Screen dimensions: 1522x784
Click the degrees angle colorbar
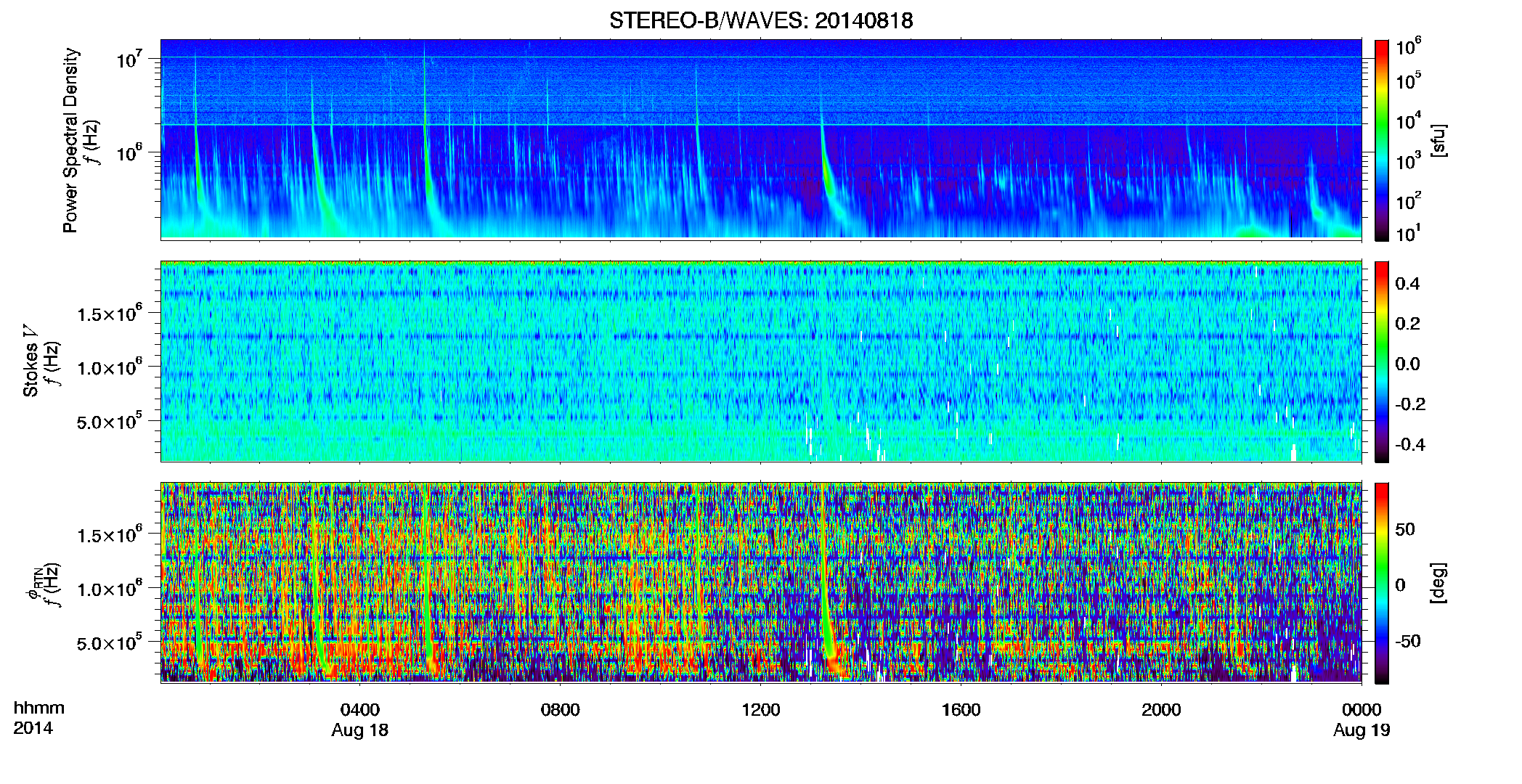1382,583
